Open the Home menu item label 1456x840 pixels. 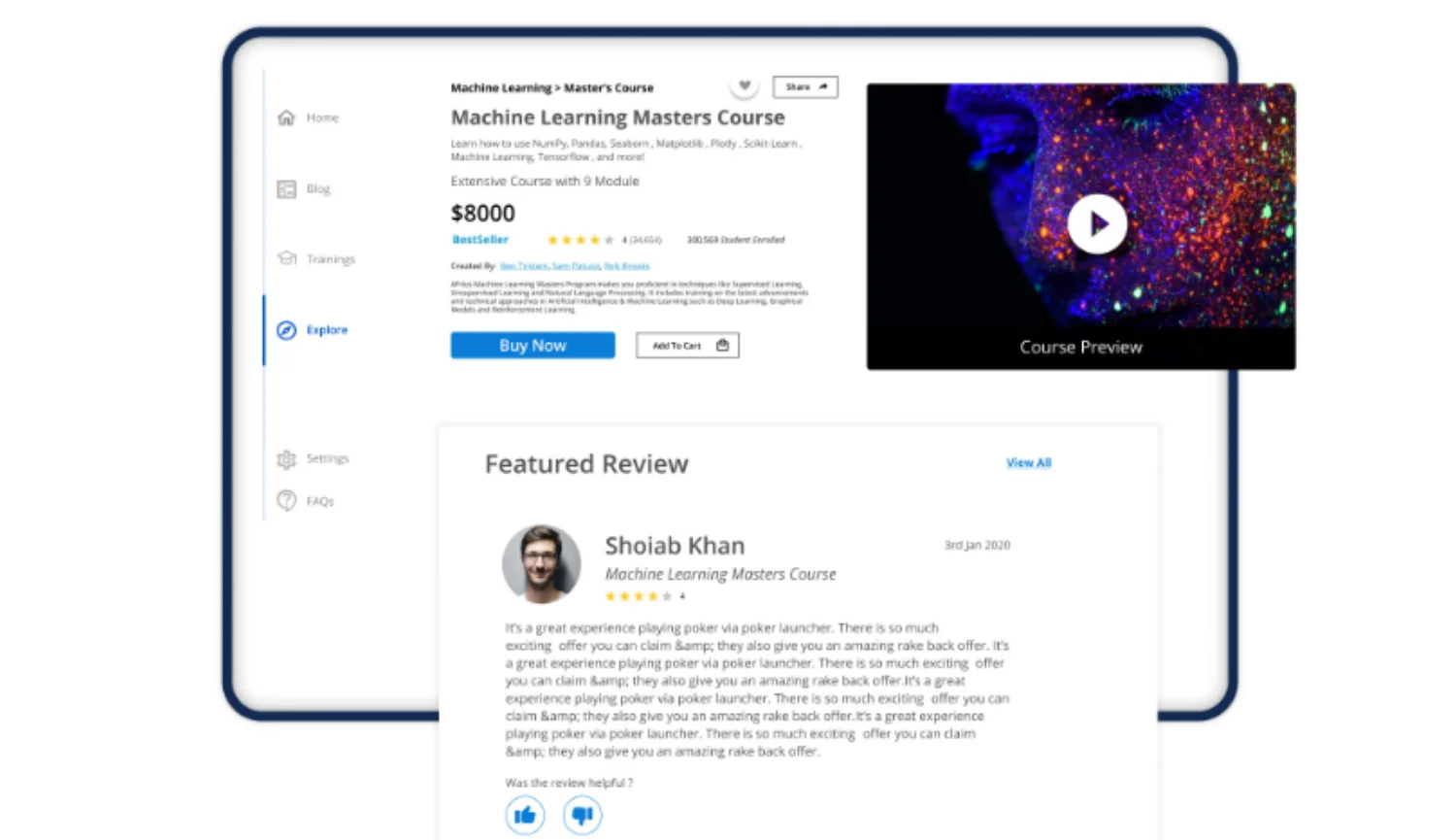pos(322,118)
